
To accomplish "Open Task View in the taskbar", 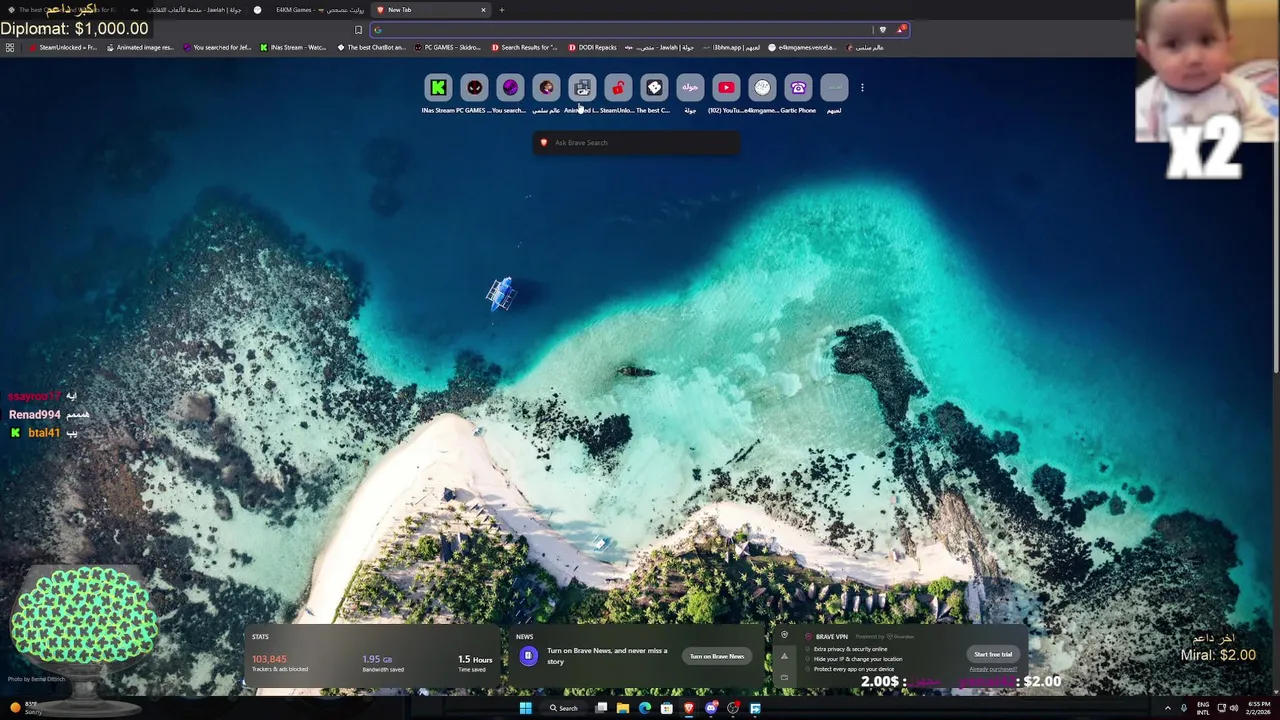I will tap(601, 708).
